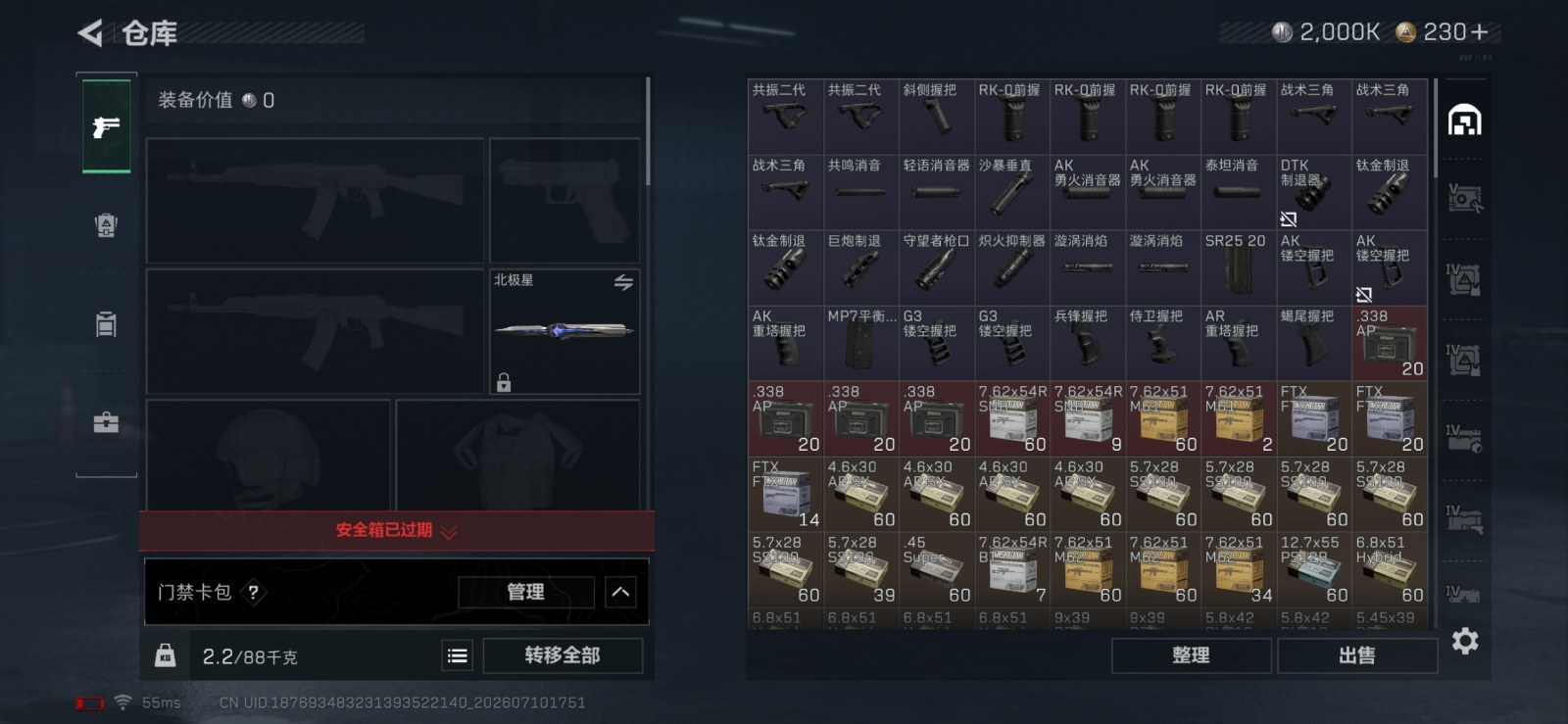
Task: Click the 管理 button
Action: 526,592
